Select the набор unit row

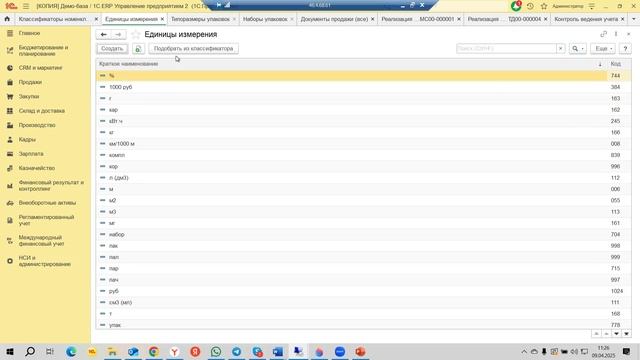point(363,235)
